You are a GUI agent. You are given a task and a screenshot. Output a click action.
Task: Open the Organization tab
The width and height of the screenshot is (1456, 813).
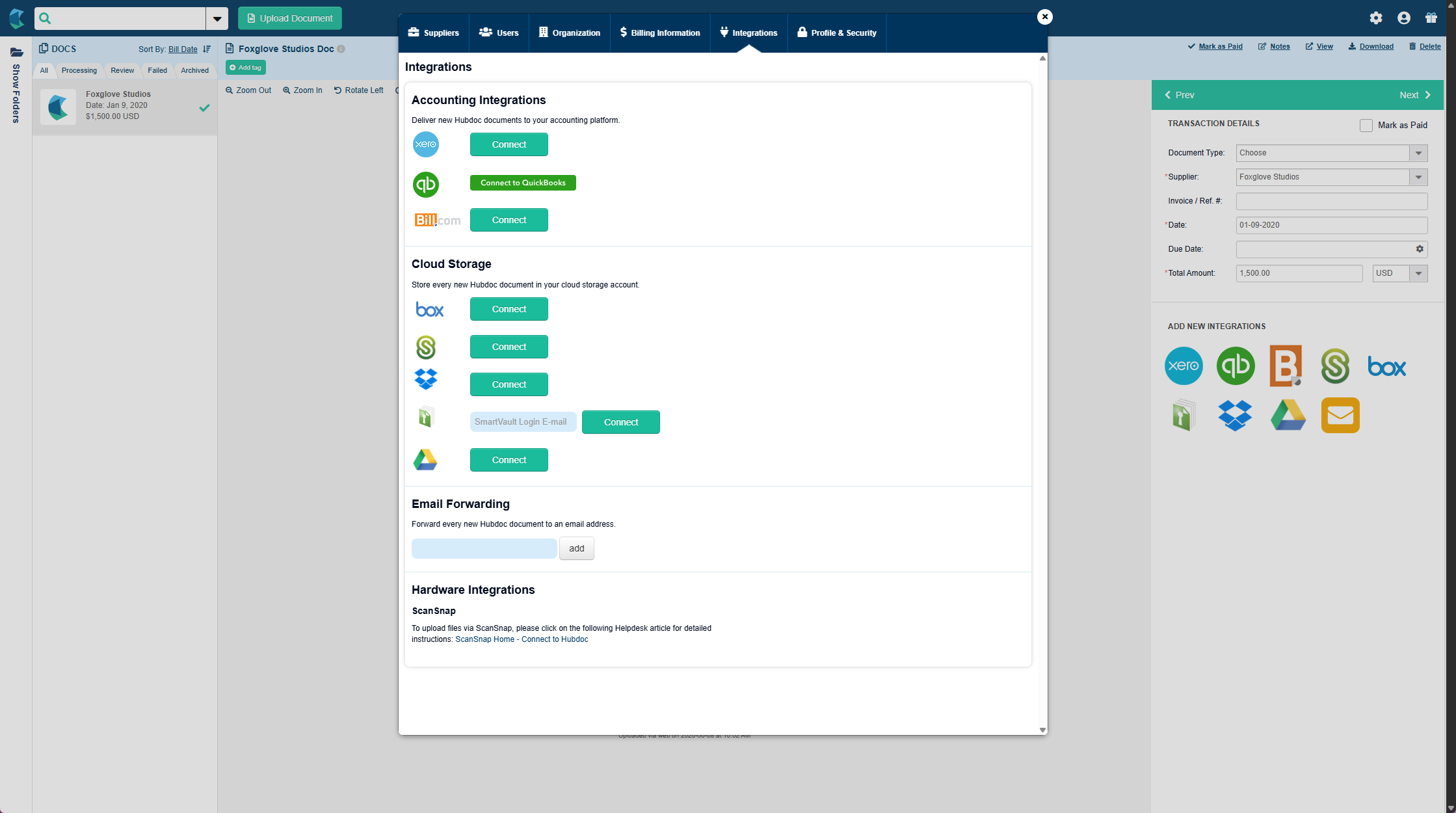570,33
